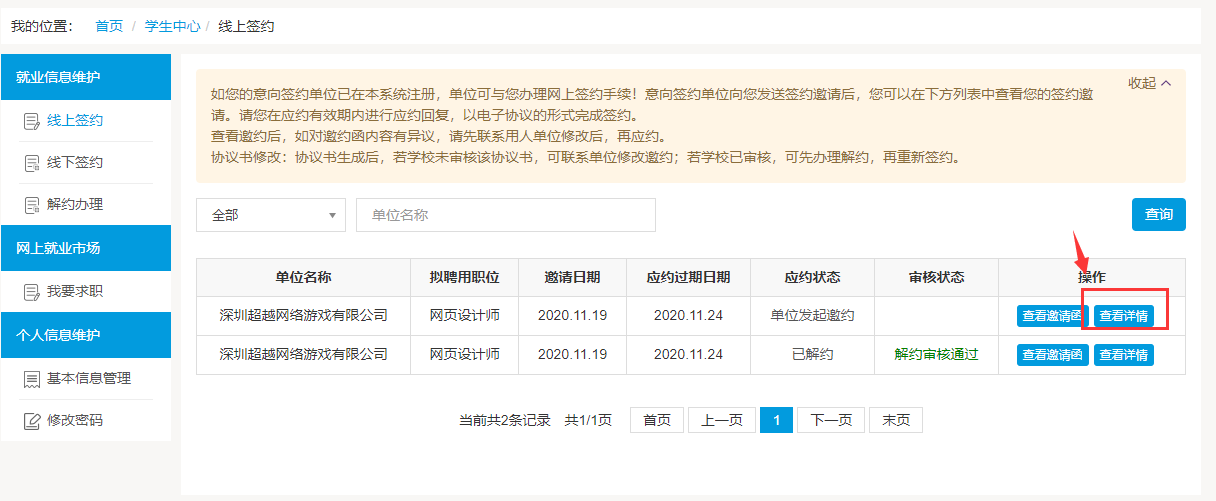Viewport: 1216px width, 501px height.
Task: Select page 1 in pagination
Action: point(776,420)
